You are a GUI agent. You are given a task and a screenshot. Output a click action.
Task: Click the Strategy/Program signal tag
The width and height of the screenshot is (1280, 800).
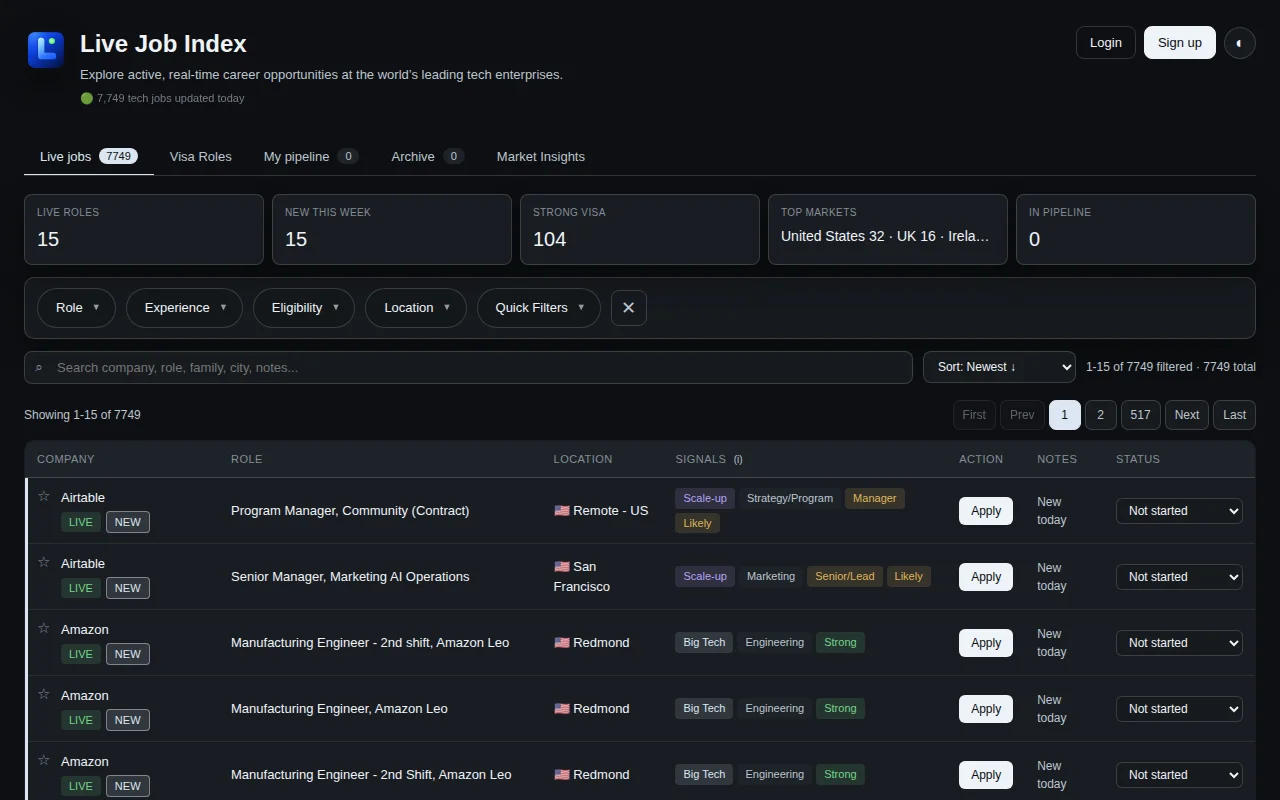point(790,498)
